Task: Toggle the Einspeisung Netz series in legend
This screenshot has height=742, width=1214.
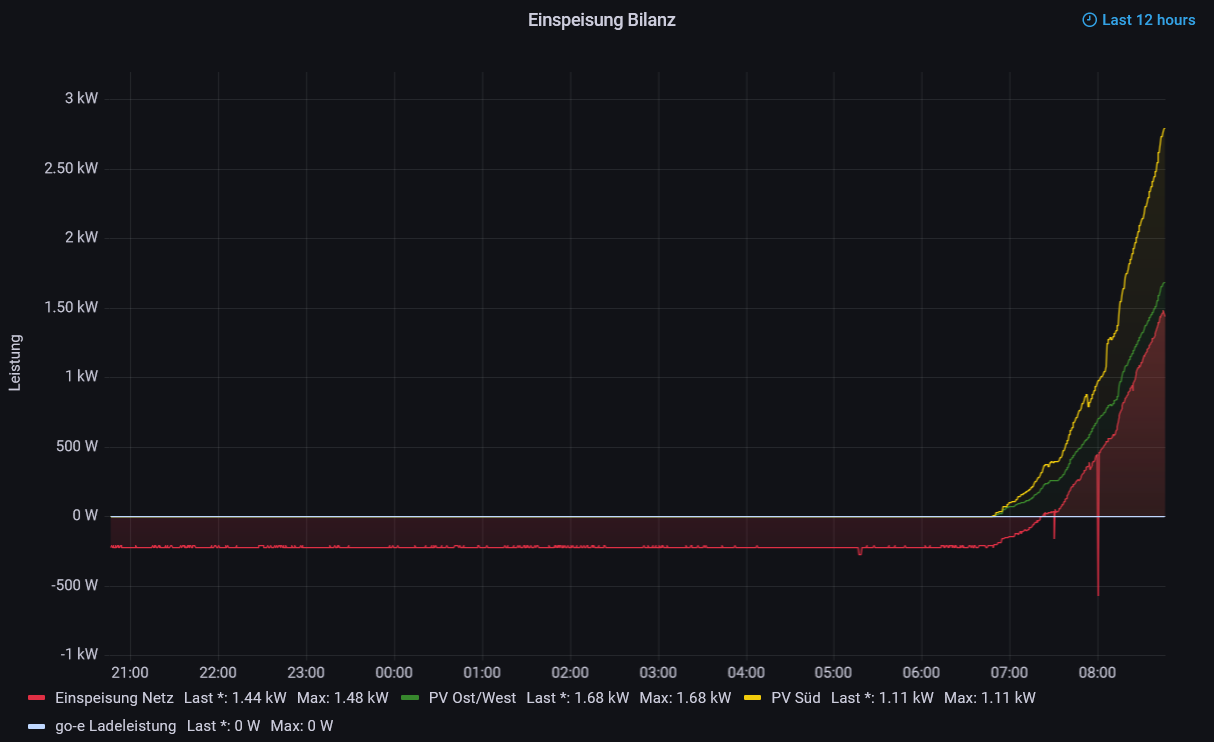Action: [114, 698]
